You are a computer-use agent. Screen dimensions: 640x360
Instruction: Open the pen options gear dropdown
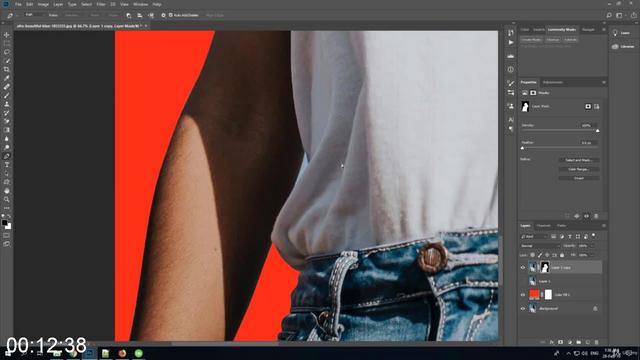(163, 15)
